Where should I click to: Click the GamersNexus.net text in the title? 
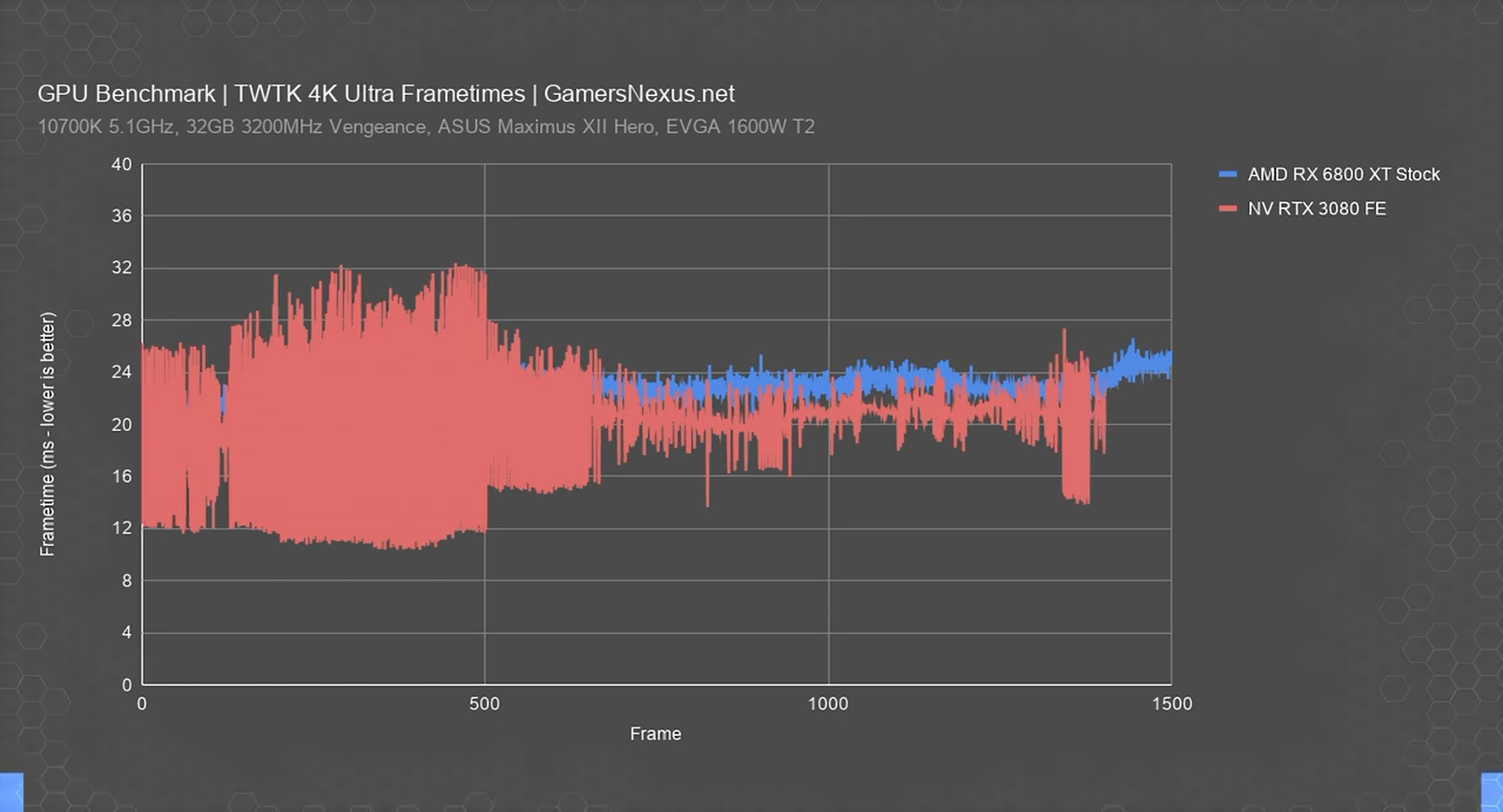(639, 93)
